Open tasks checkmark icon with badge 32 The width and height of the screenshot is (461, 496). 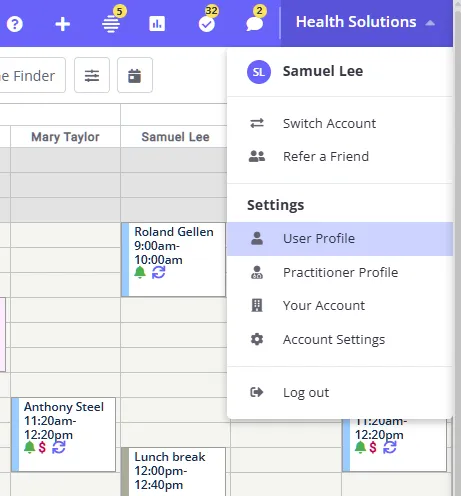coord(207,22)
